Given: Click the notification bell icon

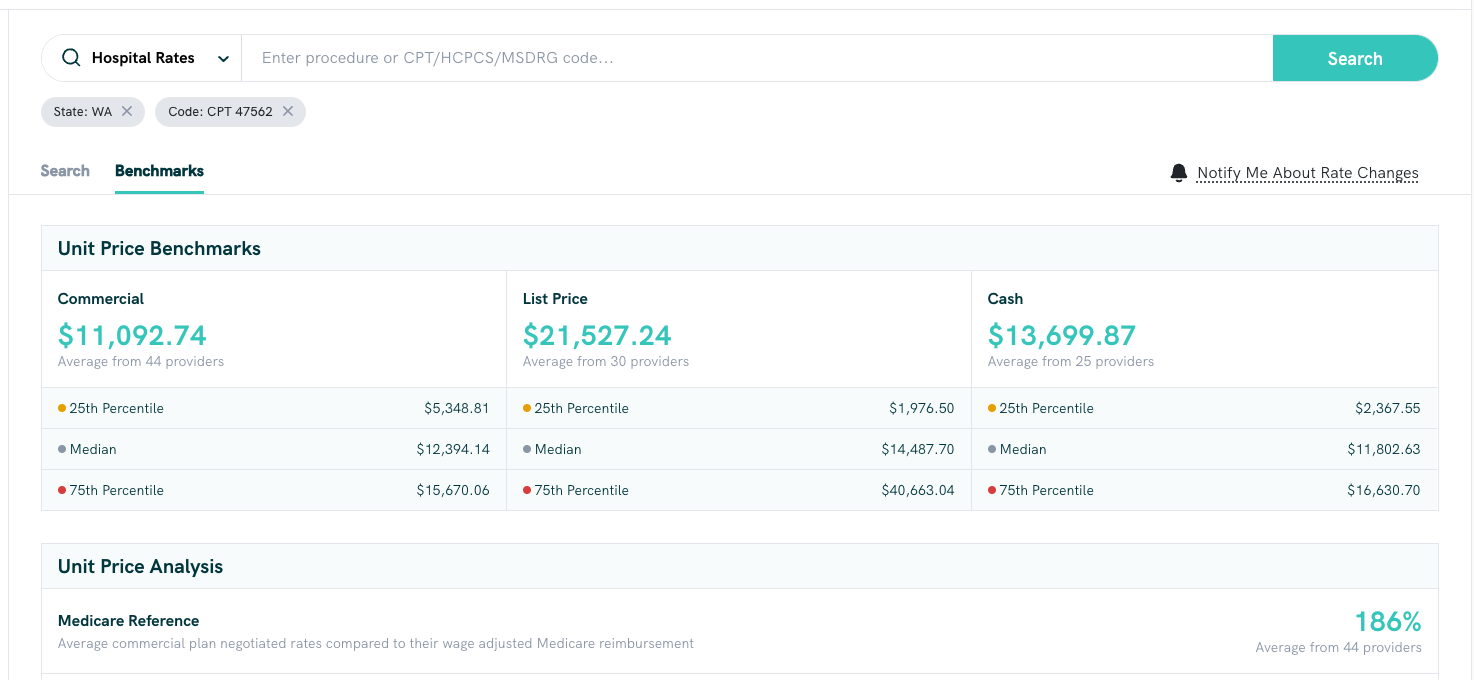Looking at the screenshot, I should pyautogui.click(x=1179, y=173).
